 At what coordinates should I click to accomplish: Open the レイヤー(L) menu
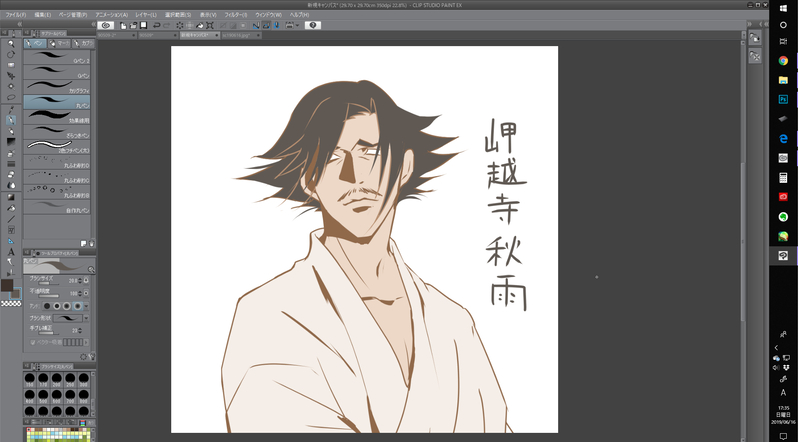click(146, 15)
